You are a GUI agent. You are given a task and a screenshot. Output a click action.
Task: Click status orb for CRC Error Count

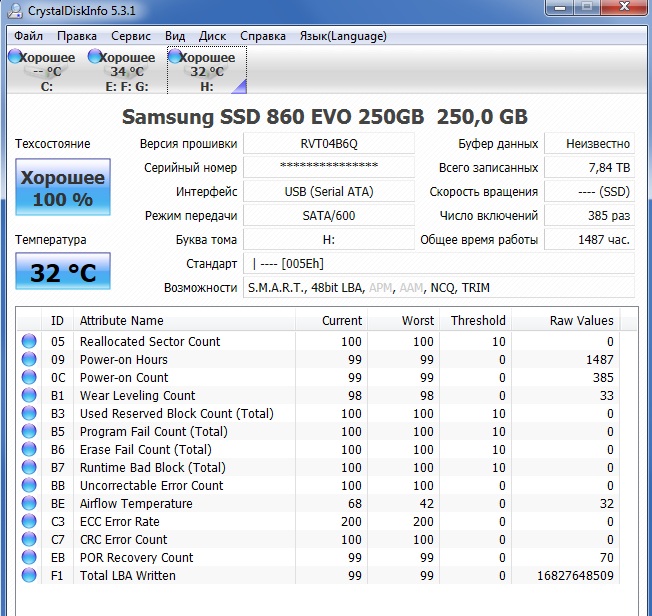(29, 539)
